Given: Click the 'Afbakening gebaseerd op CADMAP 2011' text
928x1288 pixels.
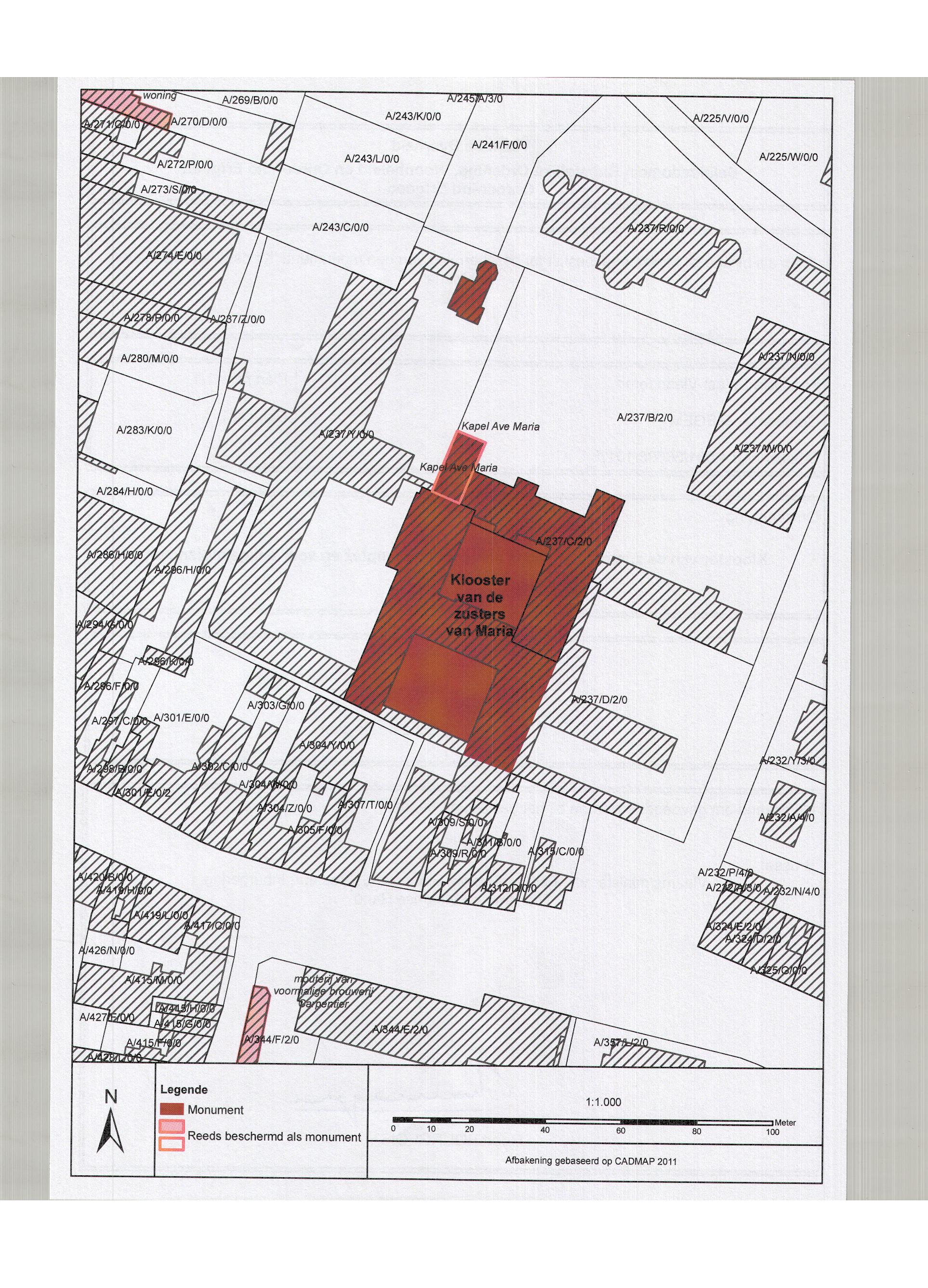Looking at the screenshot, I should [591, 1161].
